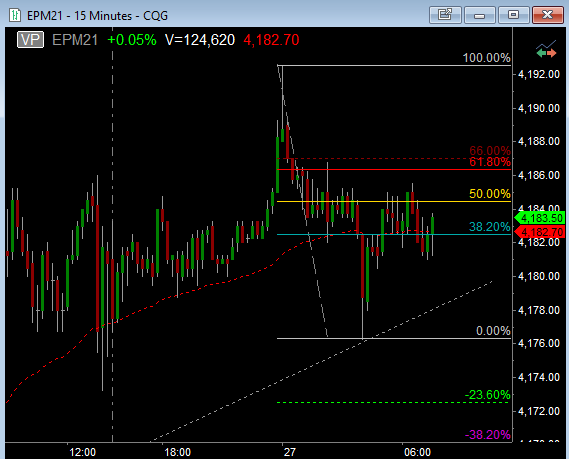Minimize the EPM21 chart window

pyautogui.click(x=479, y=15)
